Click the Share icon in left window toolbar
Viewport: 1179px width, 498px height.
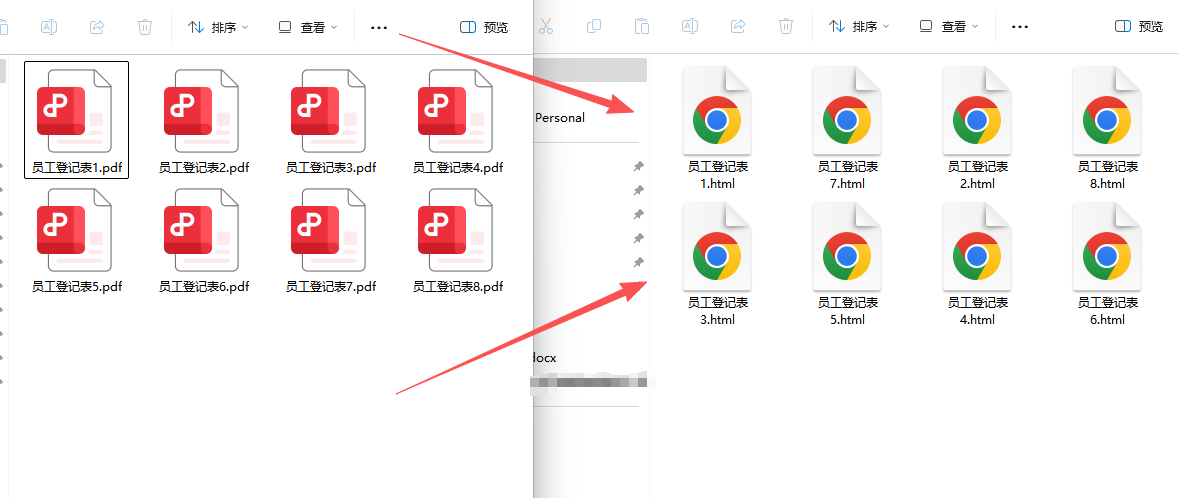coord(97,27)
